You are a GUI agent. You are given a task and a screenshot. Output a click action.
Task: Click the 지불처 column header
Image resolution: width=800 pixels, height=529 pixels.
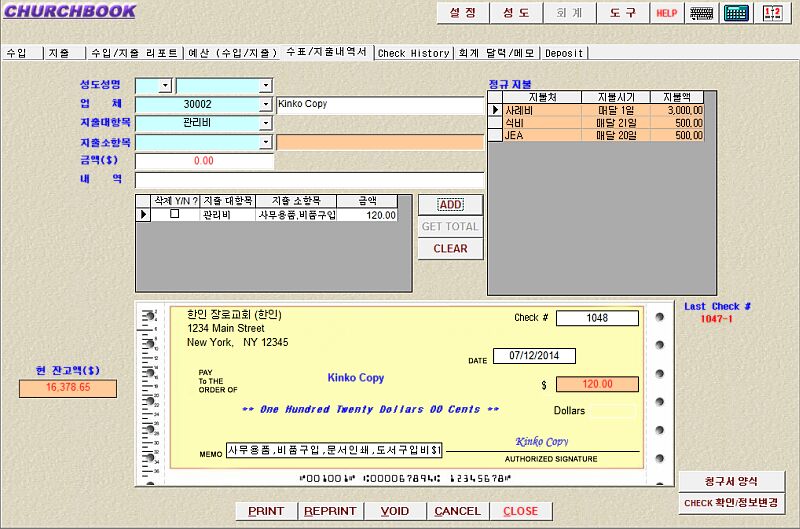542,97
